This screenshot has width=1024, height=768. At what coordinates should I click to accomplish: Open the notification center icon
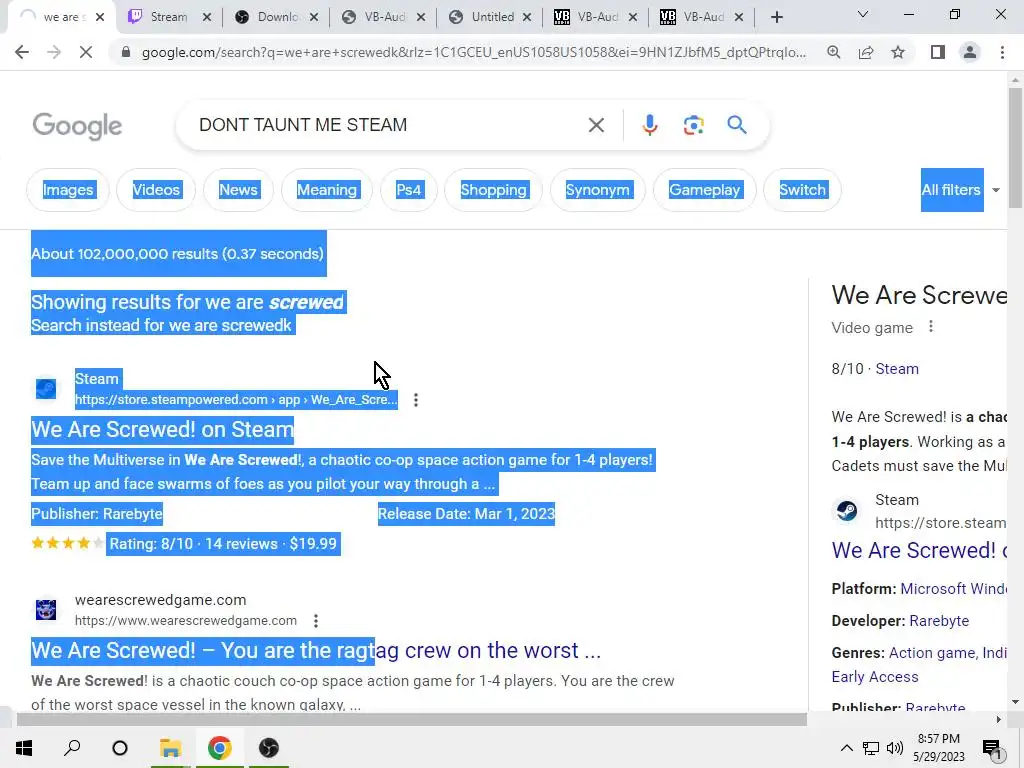[x=993, y=749]
